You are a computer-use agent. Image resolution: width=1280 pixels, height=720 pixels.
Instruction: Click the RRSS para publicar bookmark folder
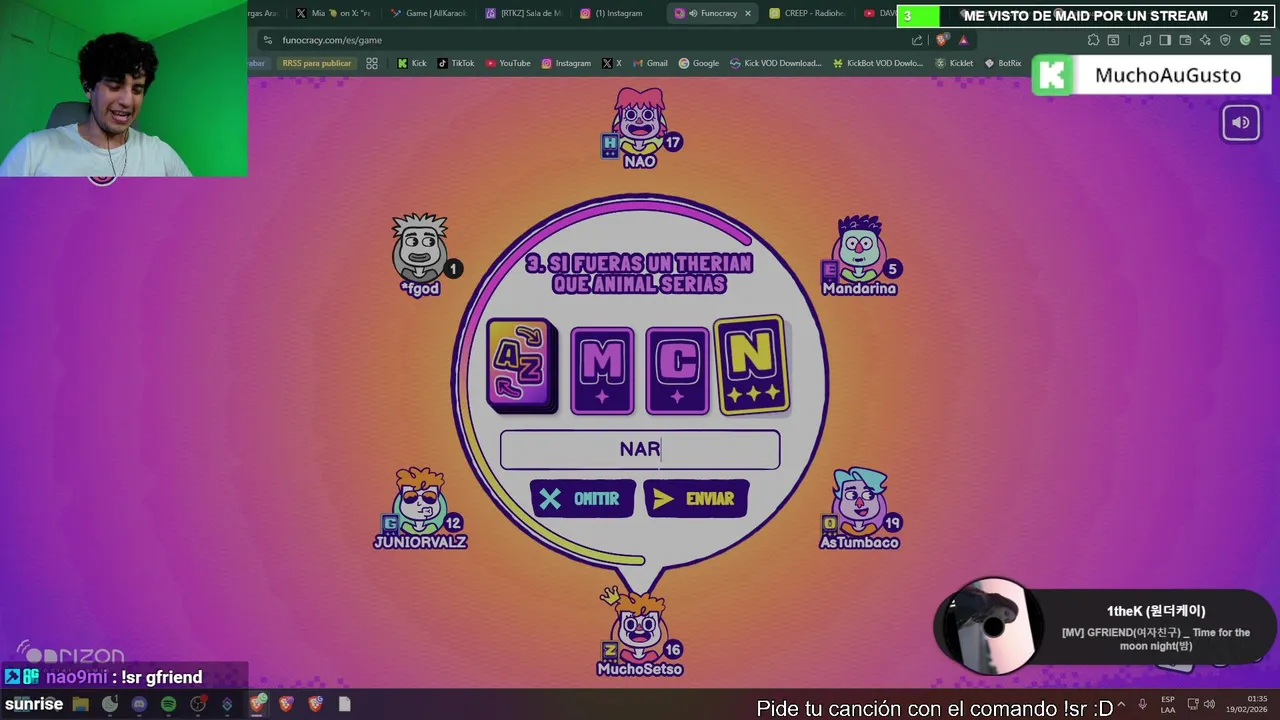tap(316, 63)
